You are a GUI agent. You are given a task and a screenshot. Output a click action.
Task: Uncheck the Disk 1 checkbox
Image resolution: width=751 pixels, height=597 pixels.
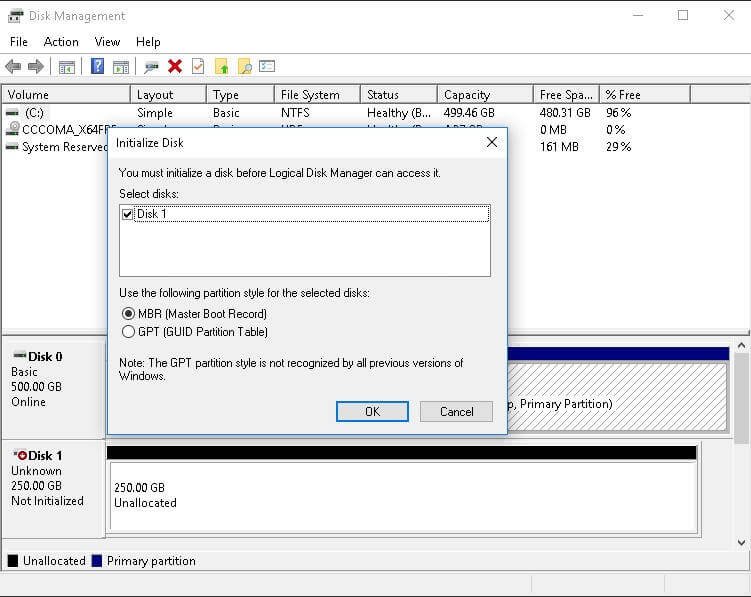(127, 214)
